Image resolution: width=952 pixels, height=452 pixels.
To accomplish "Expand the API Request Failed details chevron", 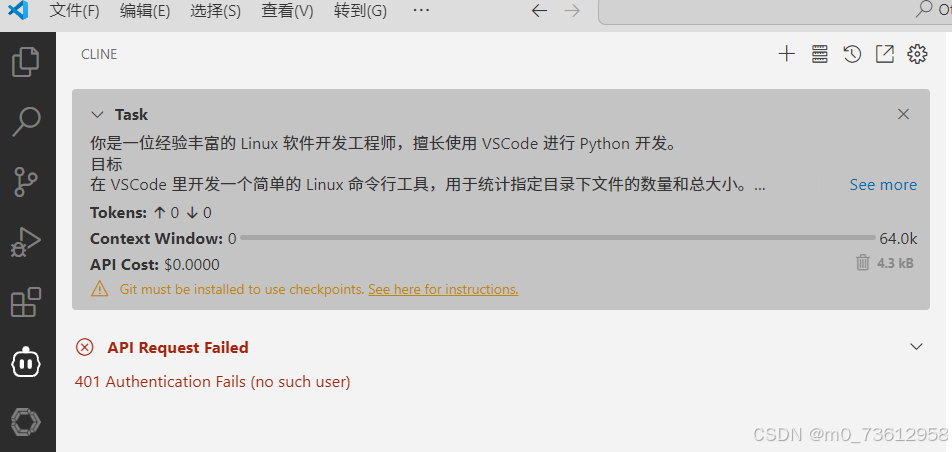I will [x=916, y=347].
